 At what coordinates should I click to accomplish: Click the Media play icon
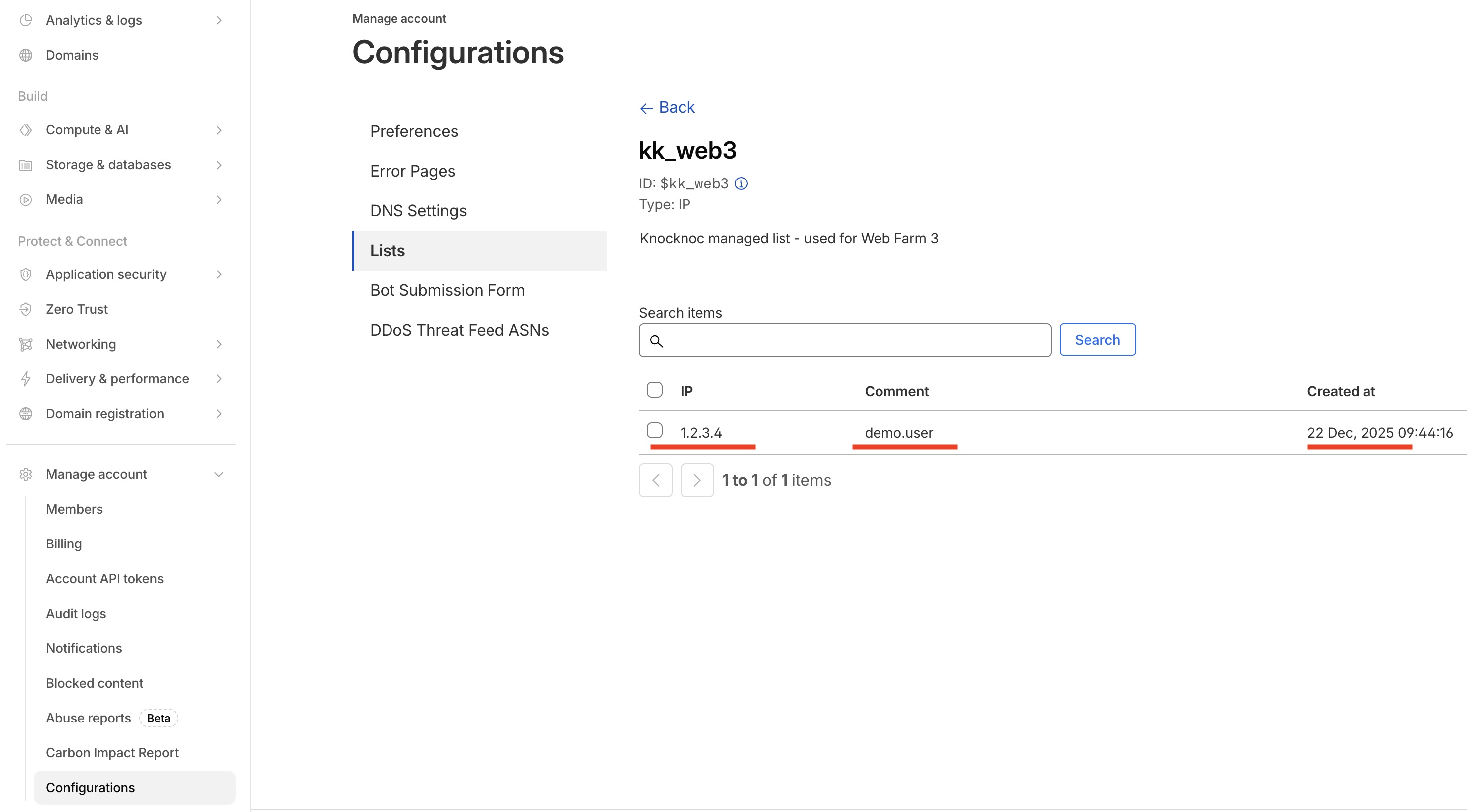click(26, 199)
